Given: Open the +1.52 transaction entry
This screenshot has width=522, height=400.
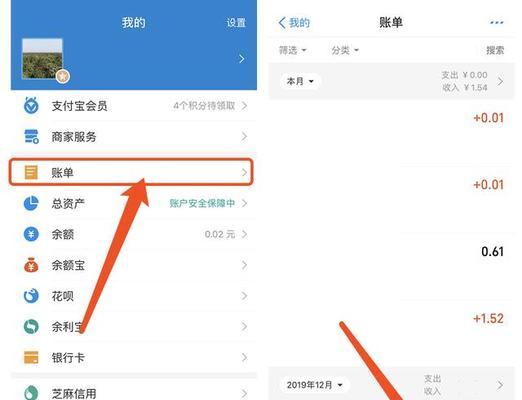Looking at the screenshot, I should tap(392, 318).
